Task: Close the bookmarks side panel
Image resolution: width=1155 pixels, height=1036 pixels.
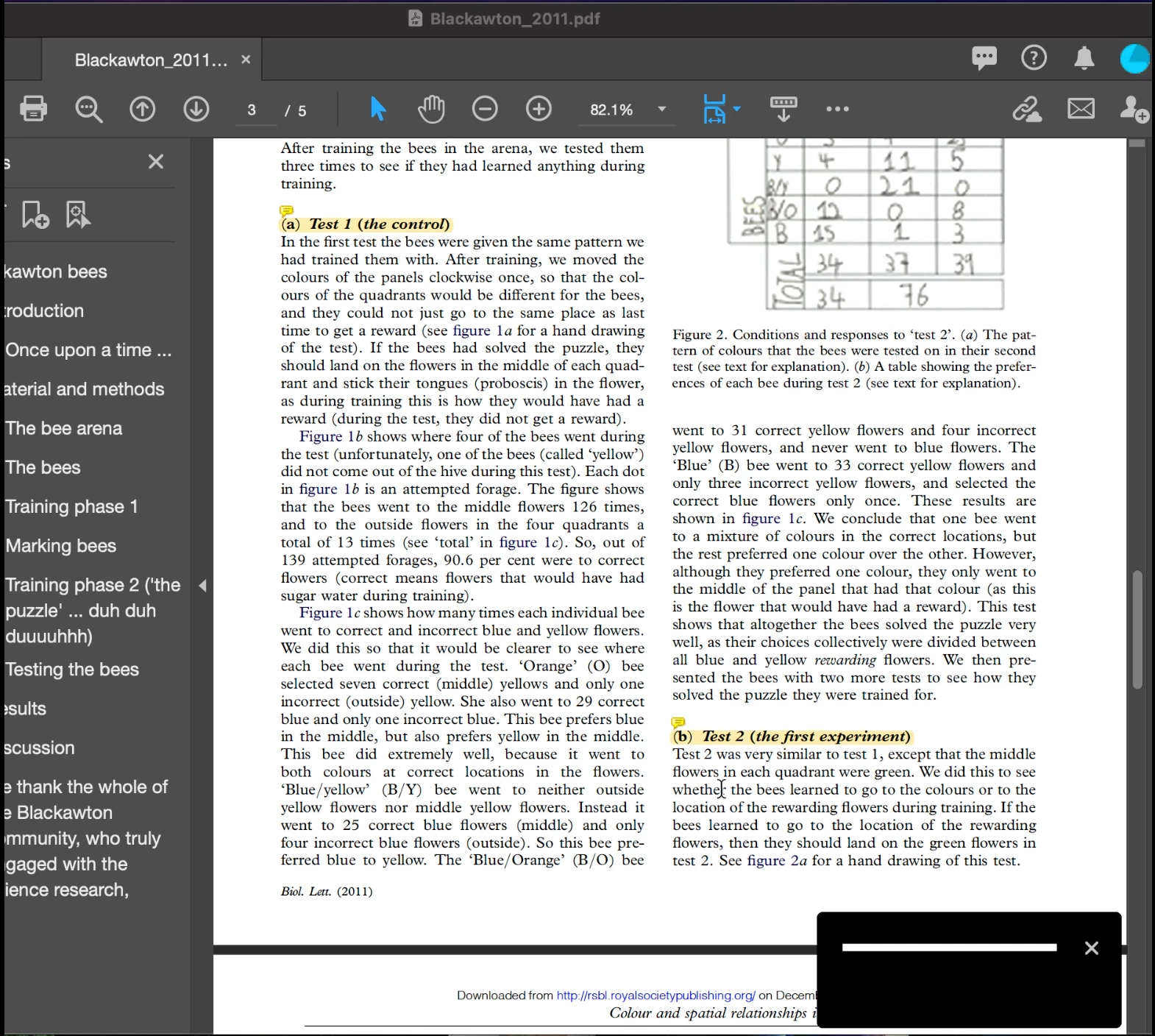Action: (156, 162)
